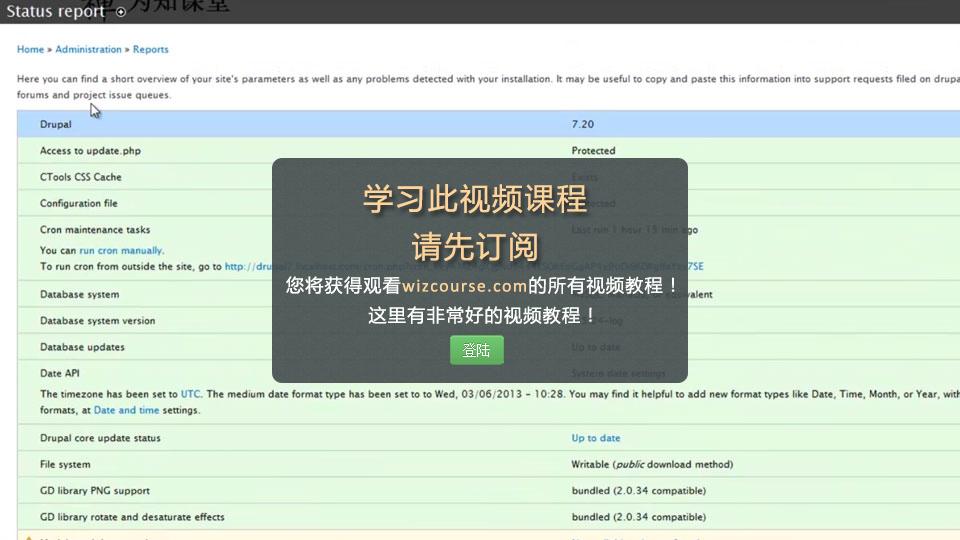Click the Status report page title

coord(56,12)
